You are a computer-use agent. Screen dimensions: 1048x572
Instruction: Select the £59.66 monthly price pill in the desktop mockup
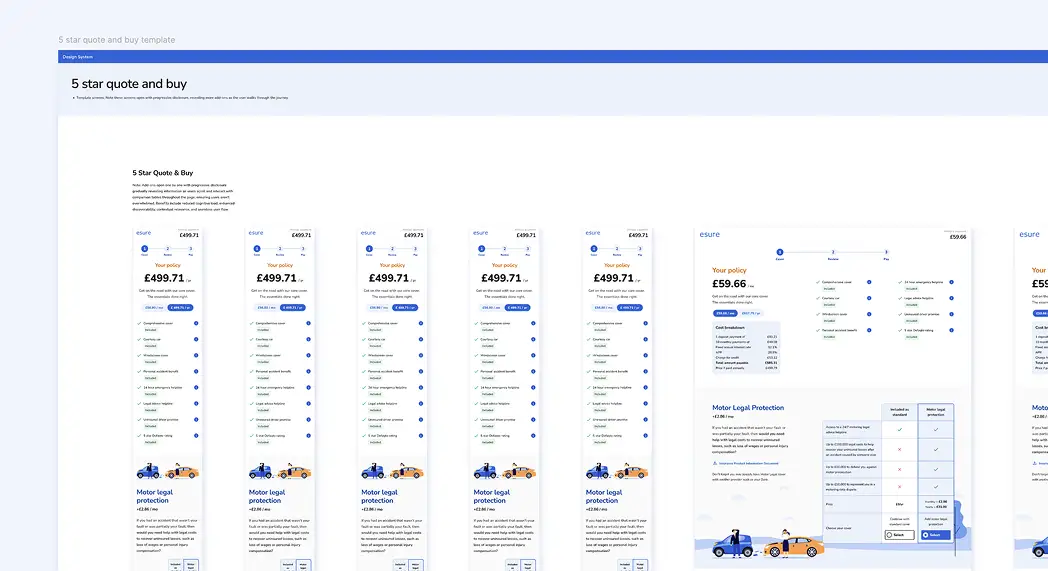[724, 313]
